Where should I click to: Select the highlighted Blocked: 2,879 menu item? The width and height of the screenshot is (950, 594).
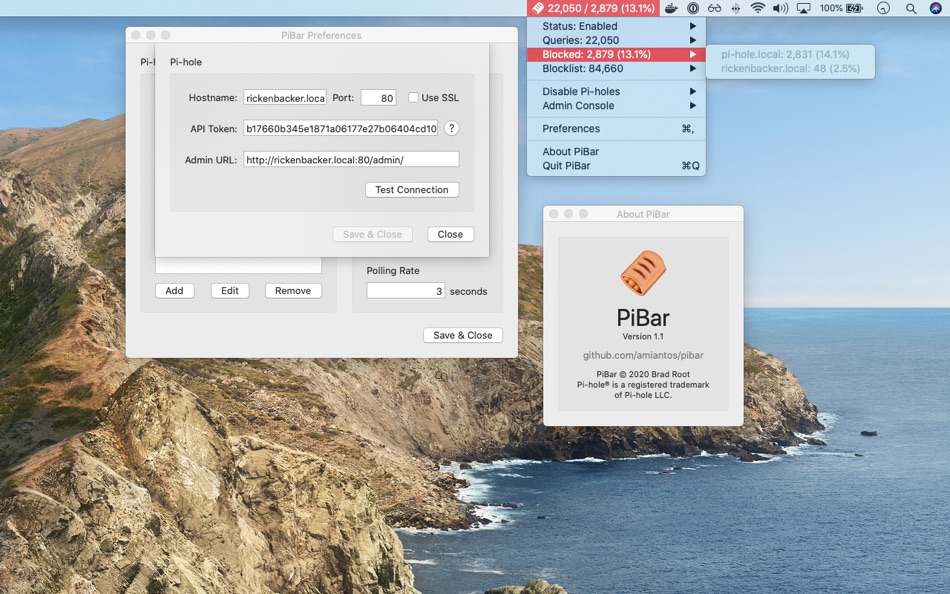pyautogui.click(x=616, y=55)
